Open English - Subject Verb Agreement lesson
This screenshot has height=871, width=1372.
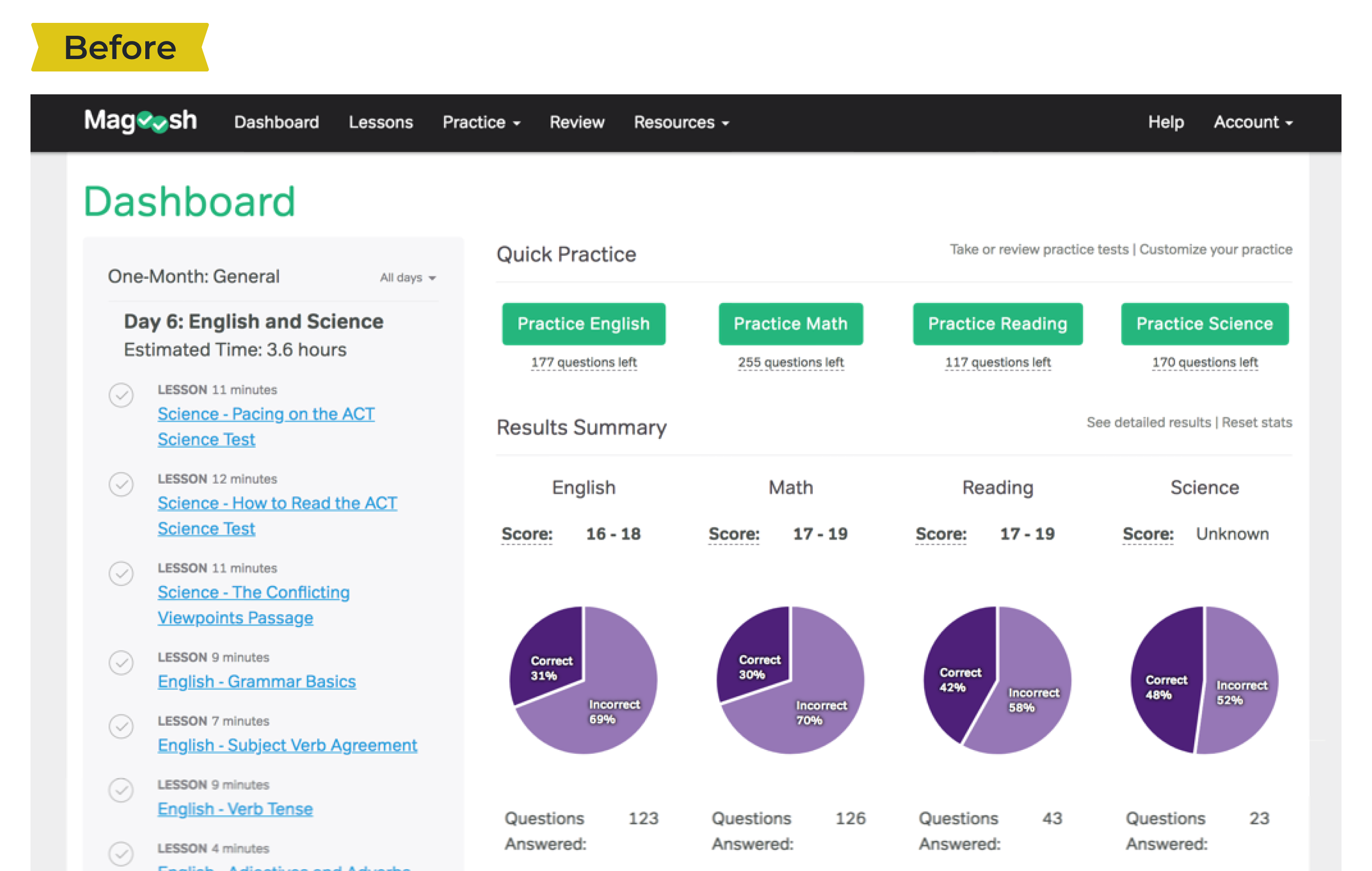(287, 745)
